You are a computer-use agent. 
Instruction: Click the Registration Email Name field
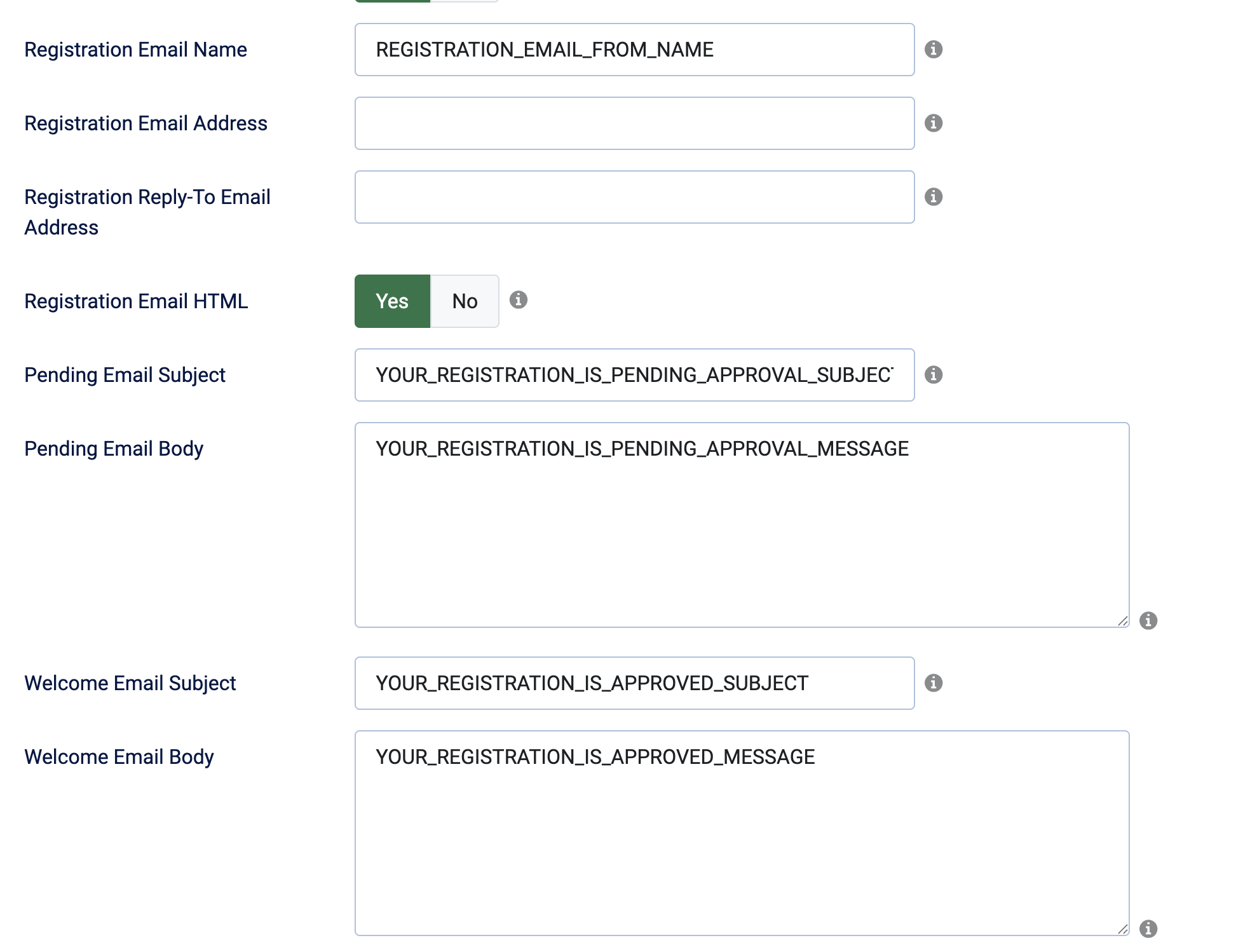tap(634, 50)
